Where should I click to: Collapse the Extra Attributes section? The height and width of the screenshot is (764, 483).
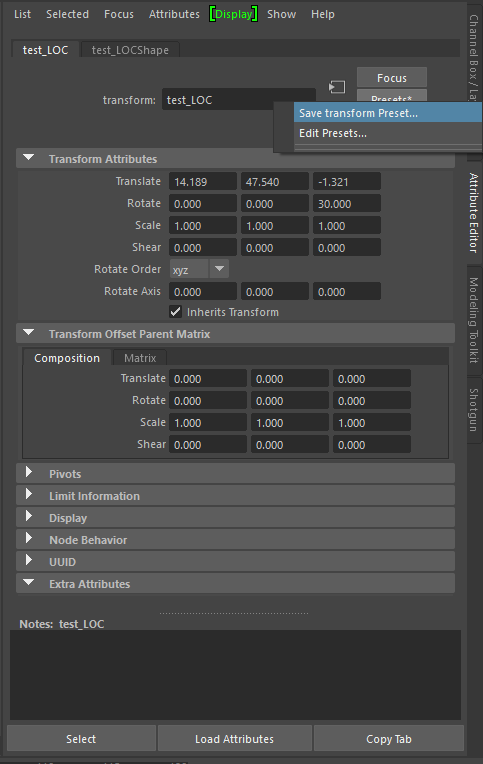[29, 583]
